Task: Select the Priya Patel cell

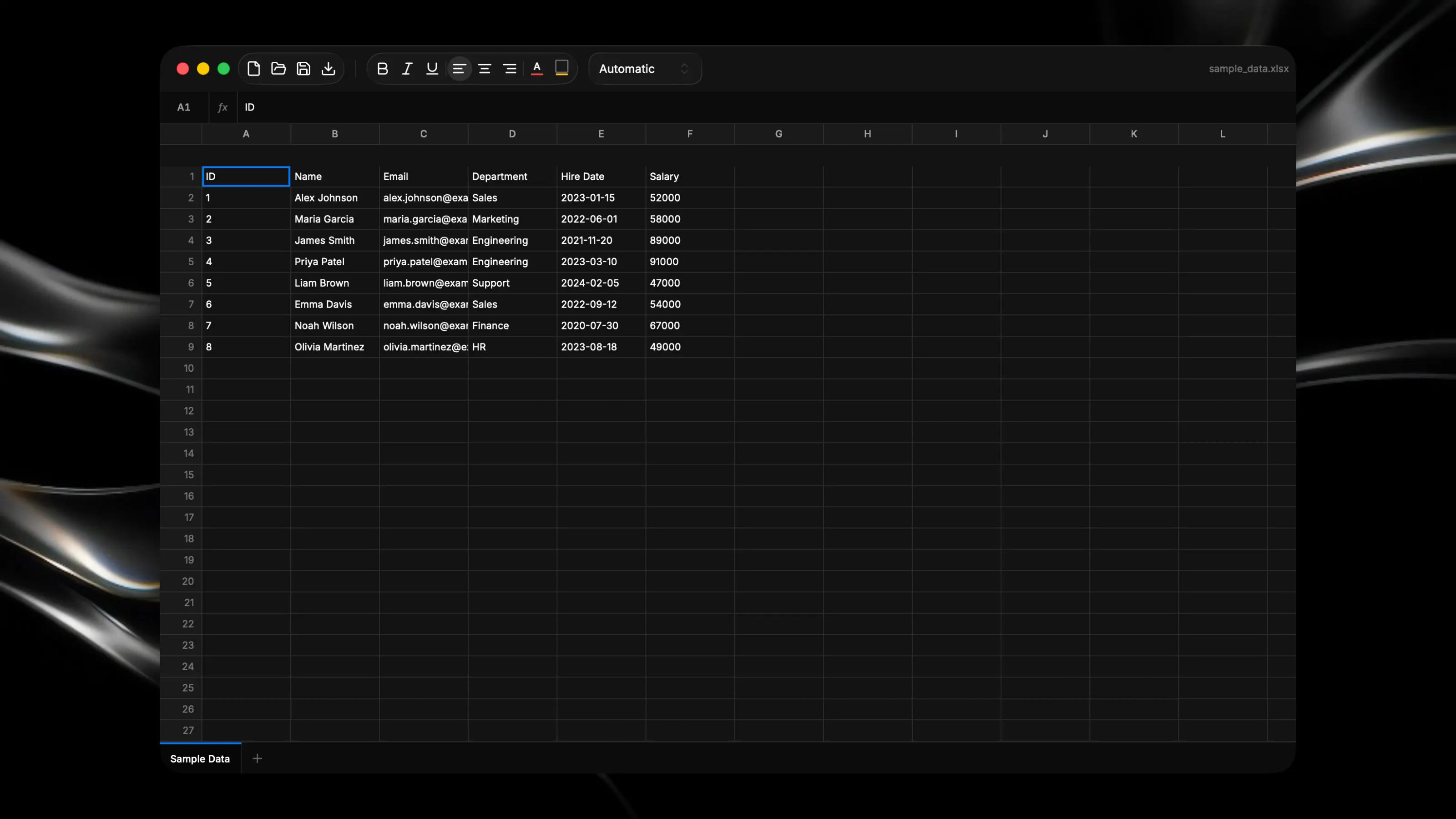Action: tap(334, 262)
